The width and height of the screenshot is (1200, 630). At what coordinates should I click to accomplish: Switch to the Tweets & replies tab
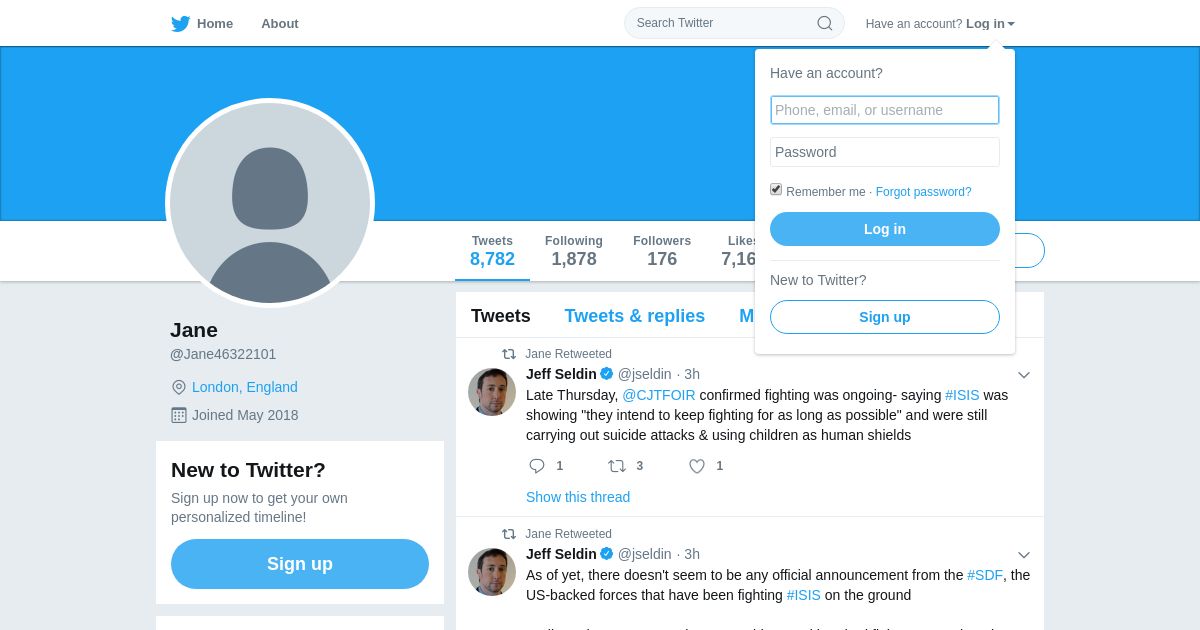tap(634, 316)
